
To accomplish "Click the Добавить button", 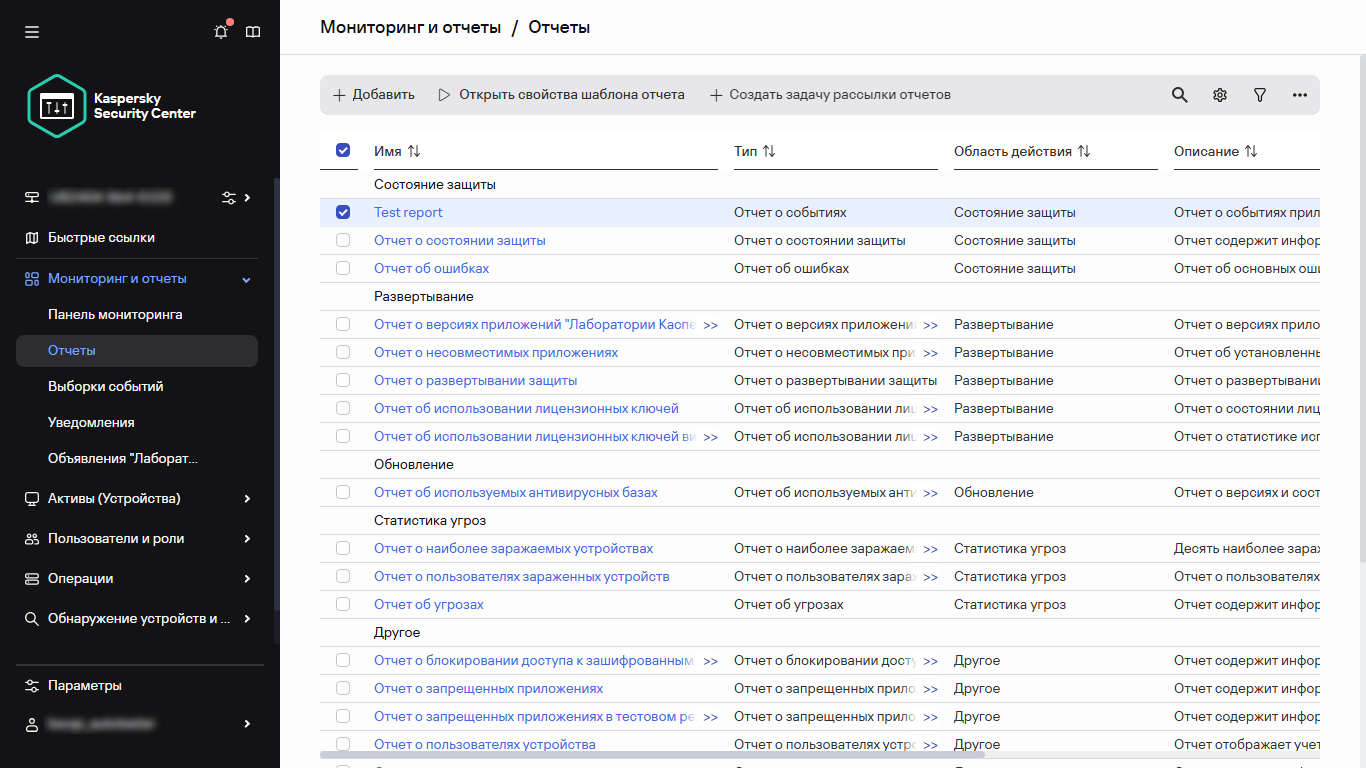I will [x=374, y=94].
